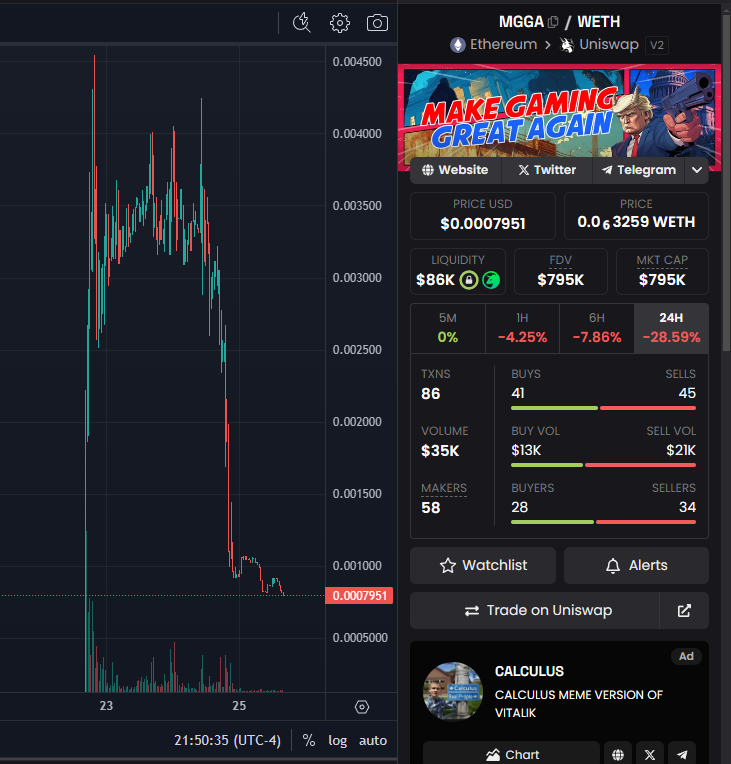Click the Ethereum chain logo
Screen dimensions: 731x764
tap(457, 45)
